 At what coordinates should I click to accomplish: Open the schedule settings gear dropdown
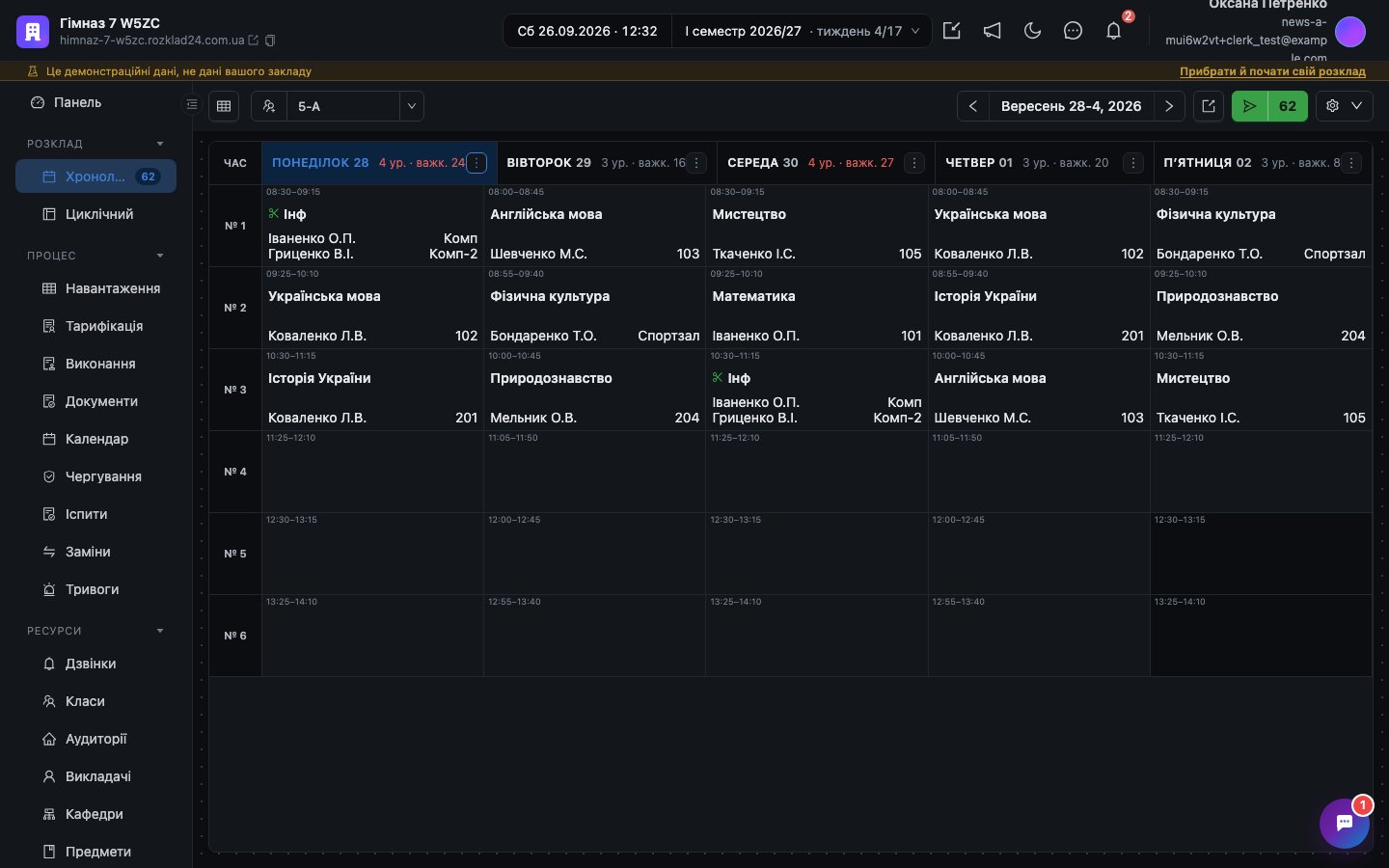(1345, 106)
